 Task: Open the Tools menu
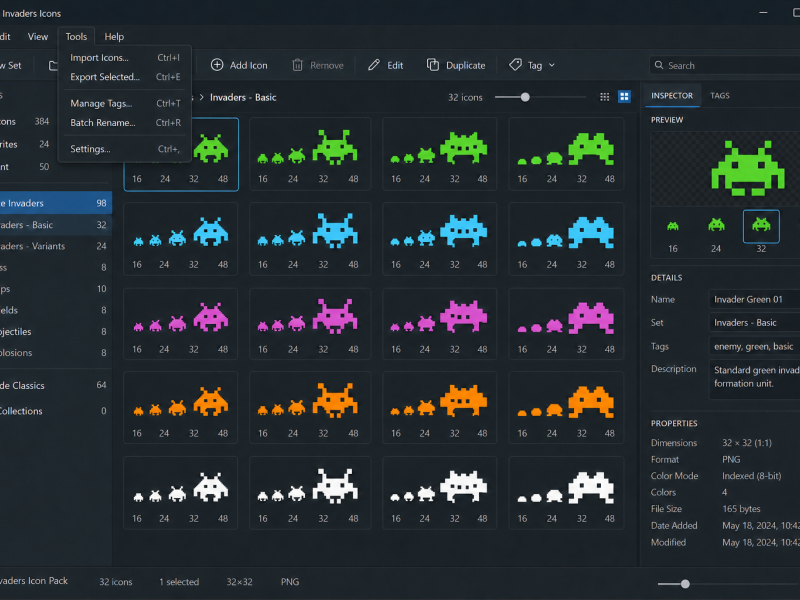(76, 37)
